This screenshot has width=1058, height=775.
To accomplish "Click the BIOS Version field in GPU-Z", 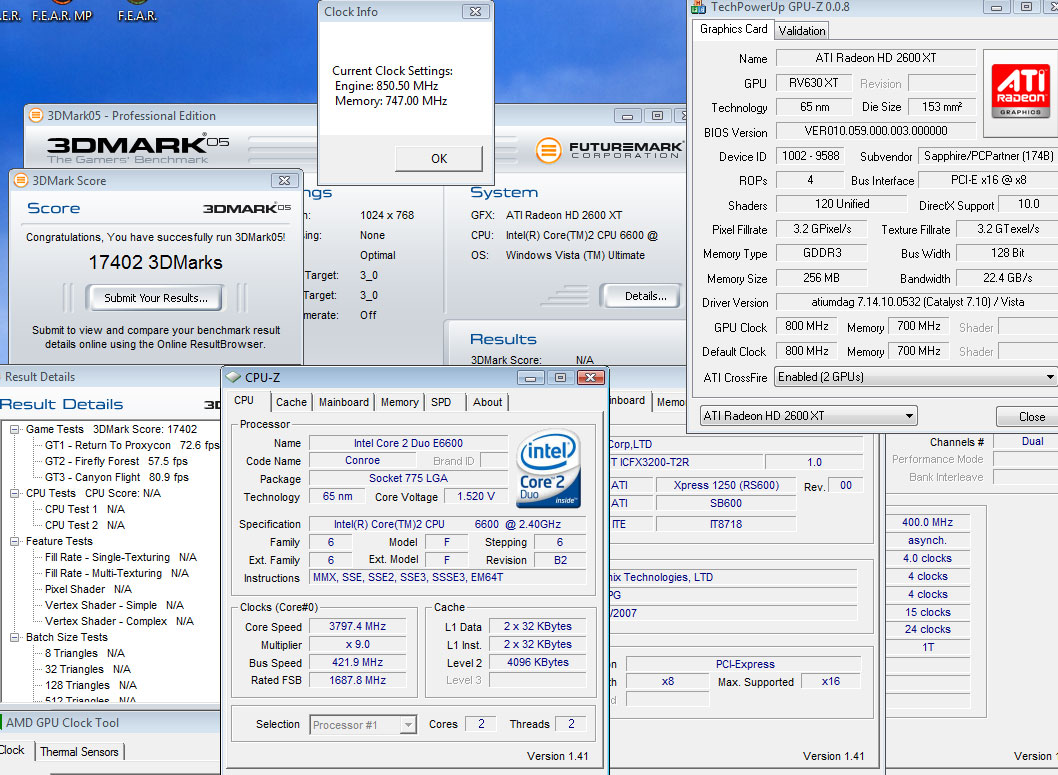I will 876,131.
